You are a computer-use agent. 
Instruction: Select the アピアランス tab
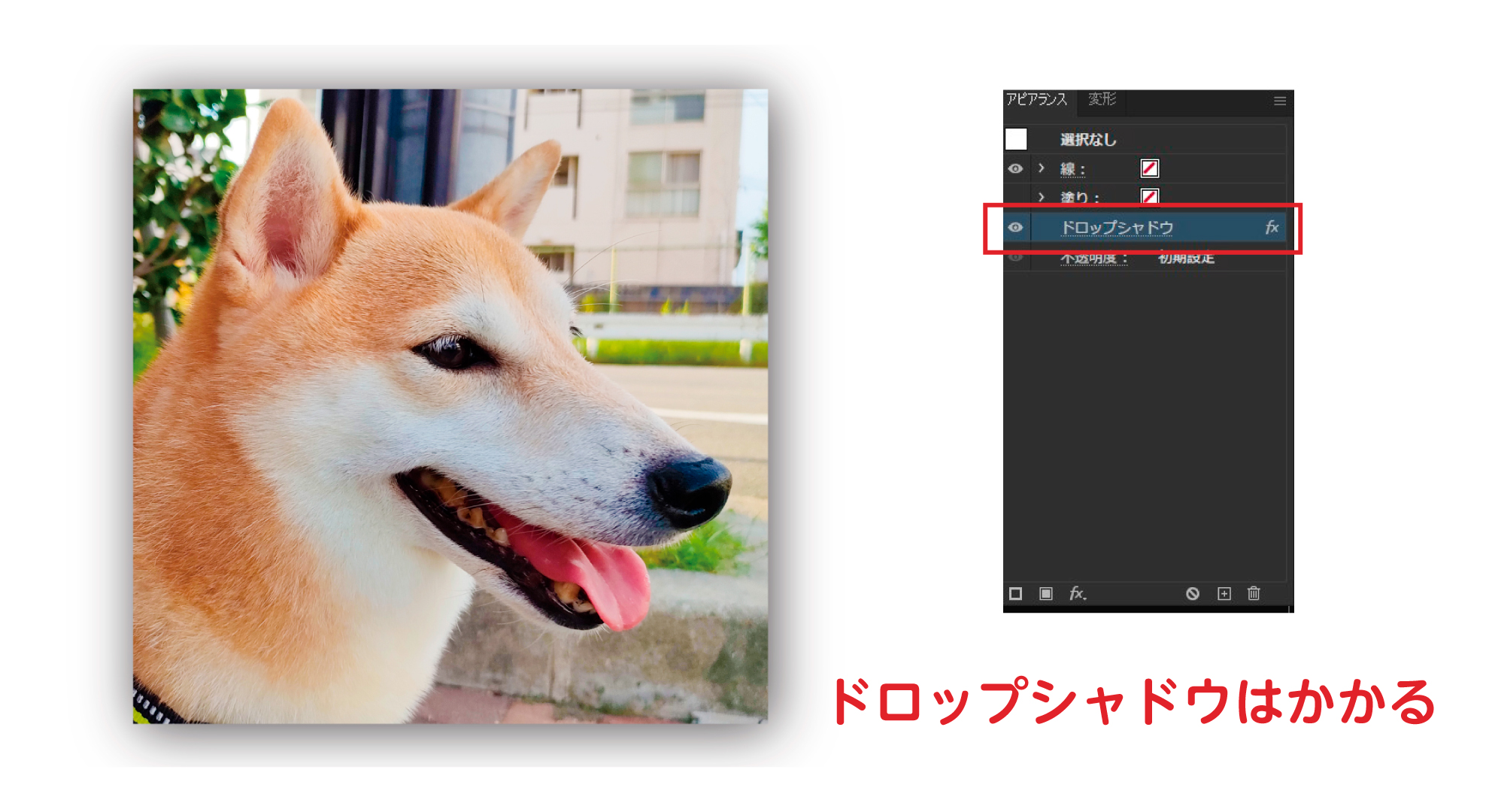tap(1037, 100)
